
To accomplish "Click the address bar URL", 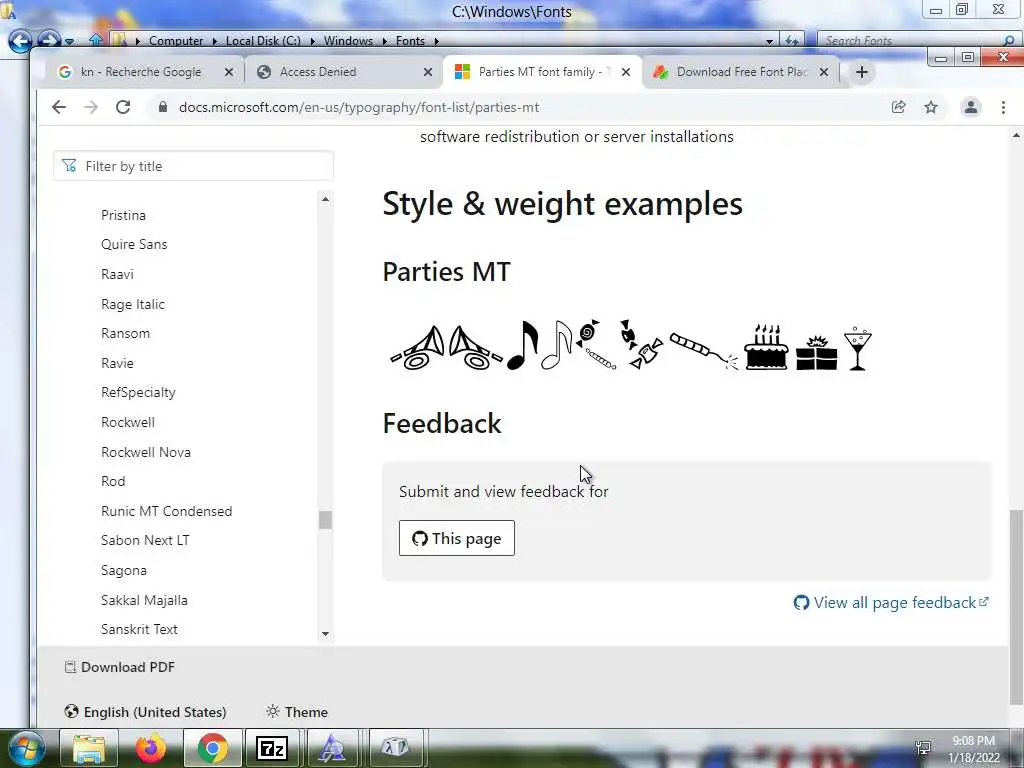I will [x=359, y=107].
